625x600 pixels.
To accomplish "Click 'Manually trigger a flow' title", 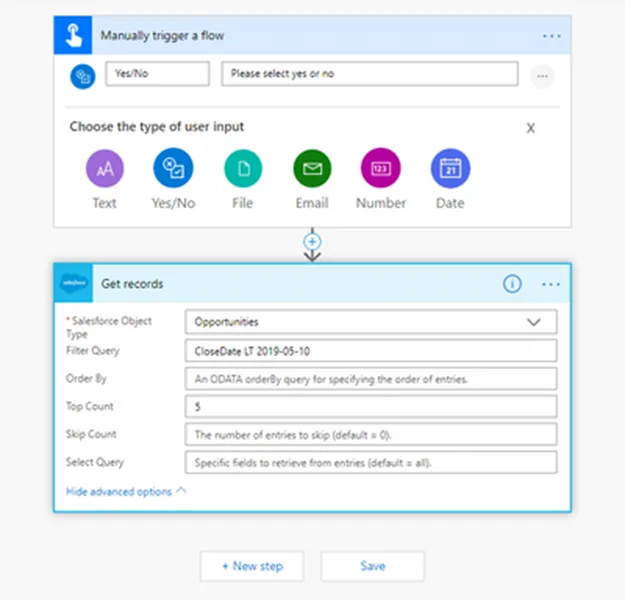I will click(162, 35).
